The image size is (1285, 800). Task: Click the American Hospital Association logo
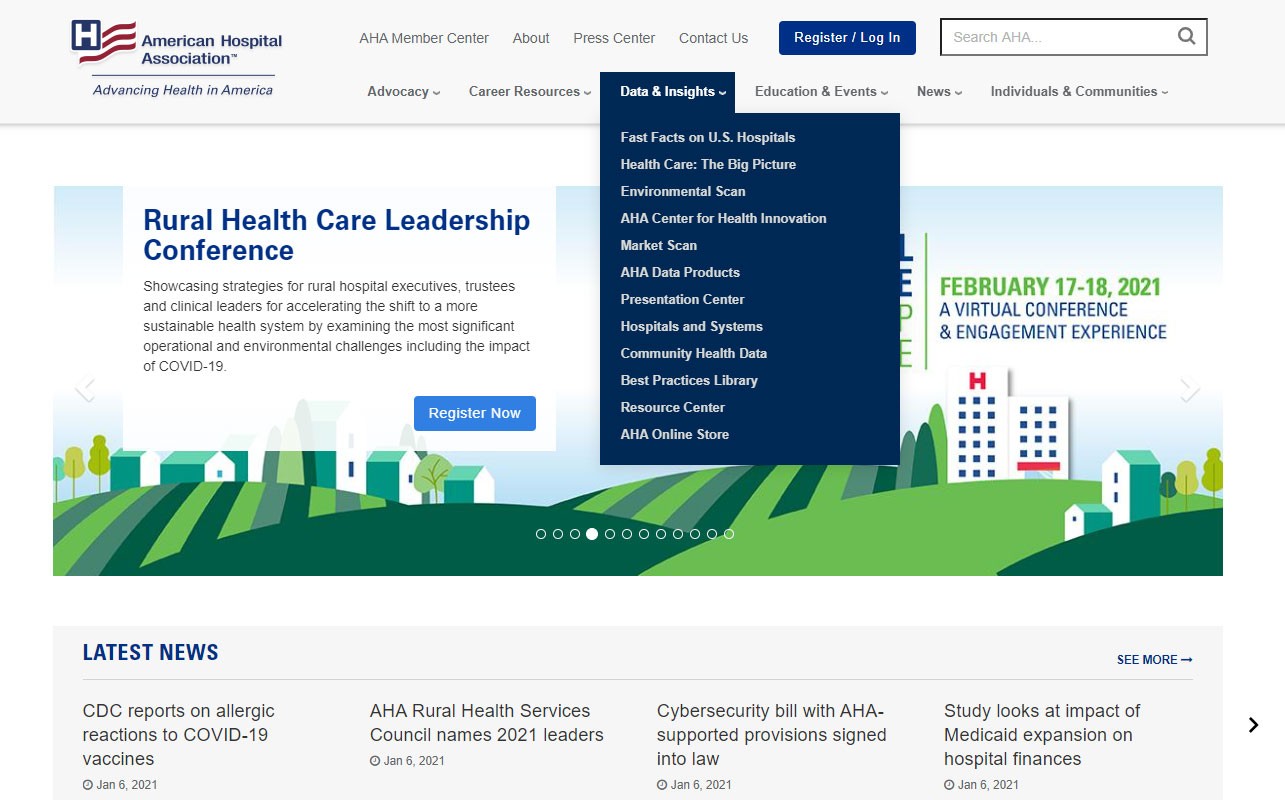click(x=177, y=58)
